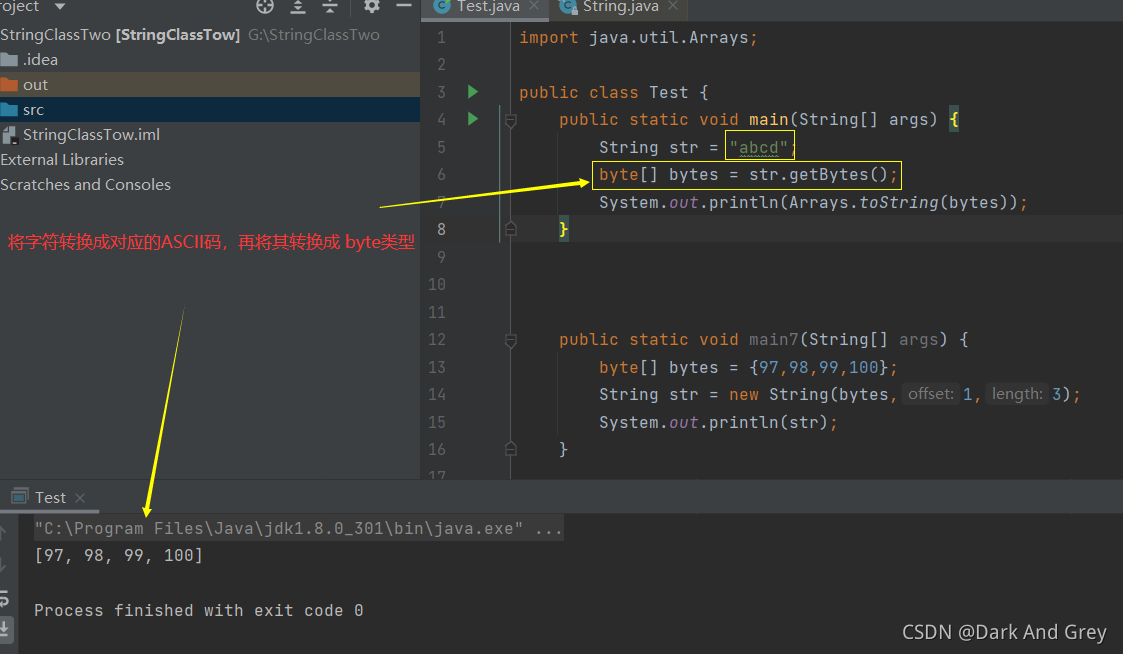Hide the Project panel with minus icon
Image resolution: width=1123 pixels, height=654 pixels.
coord(404,6)
